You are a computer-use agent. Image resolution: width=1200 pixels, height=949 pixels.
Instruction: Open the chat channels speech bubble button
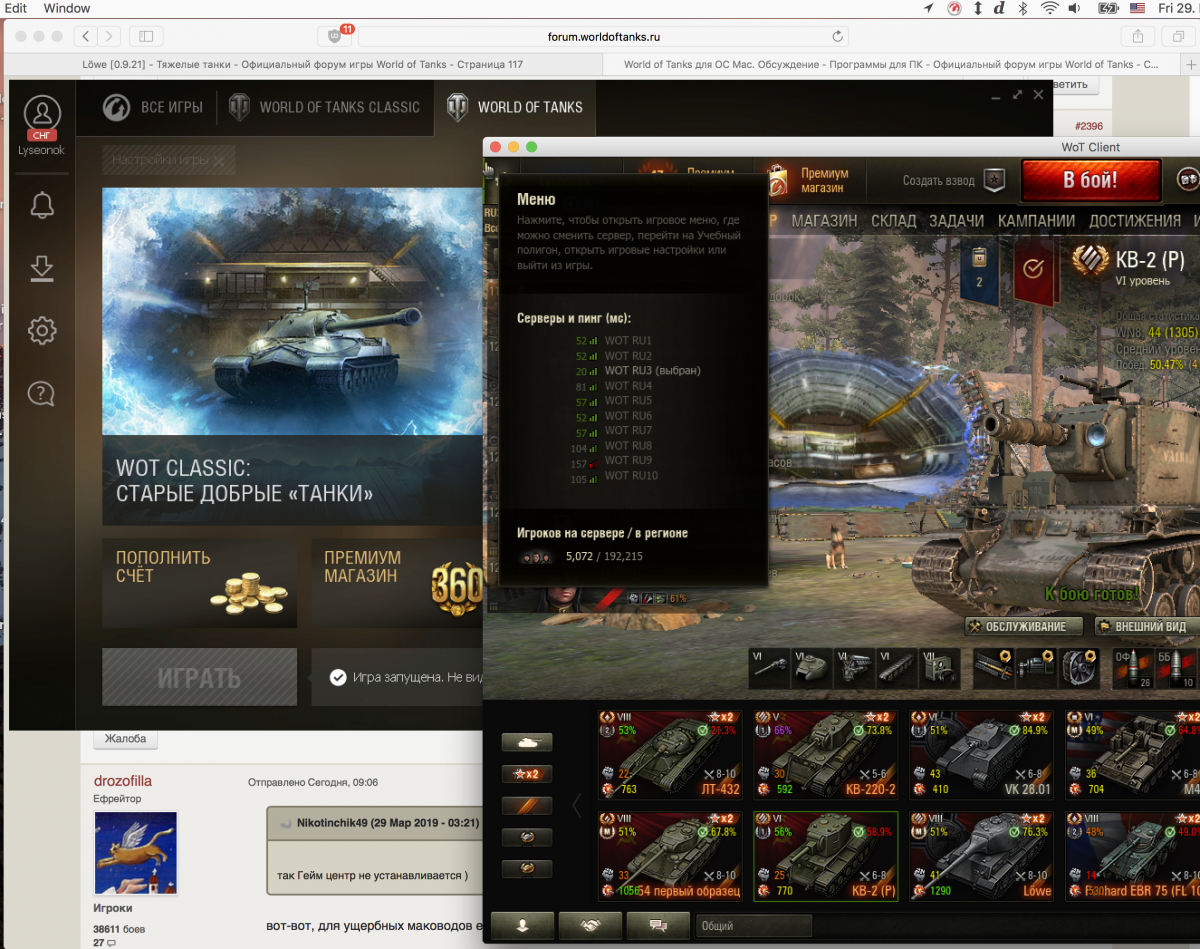658,926
